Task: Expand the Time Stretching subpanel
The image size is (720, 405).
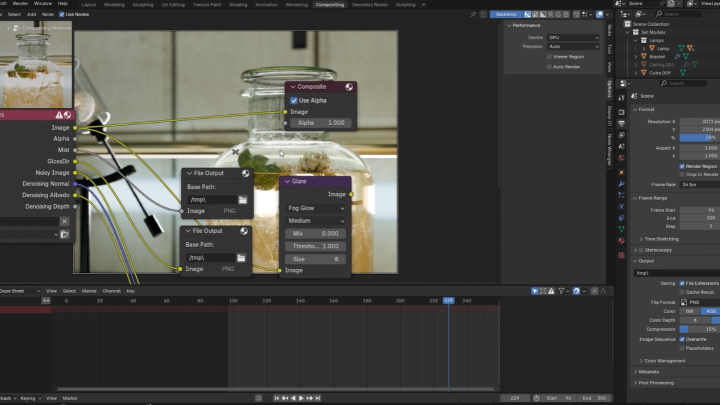Action: click(661, 239)
